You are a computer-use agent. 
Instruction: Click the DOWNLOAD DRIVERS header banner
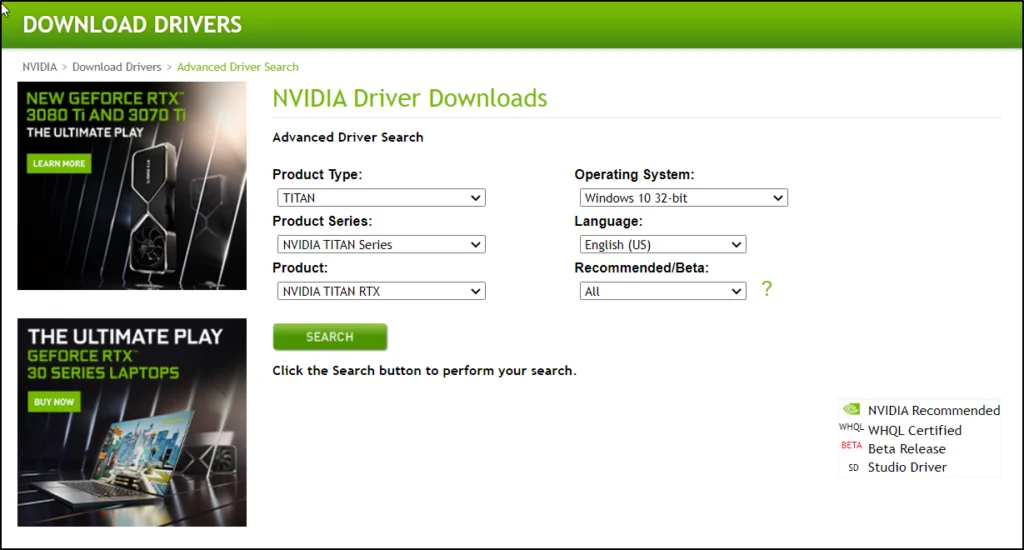(x=132, y=24)
